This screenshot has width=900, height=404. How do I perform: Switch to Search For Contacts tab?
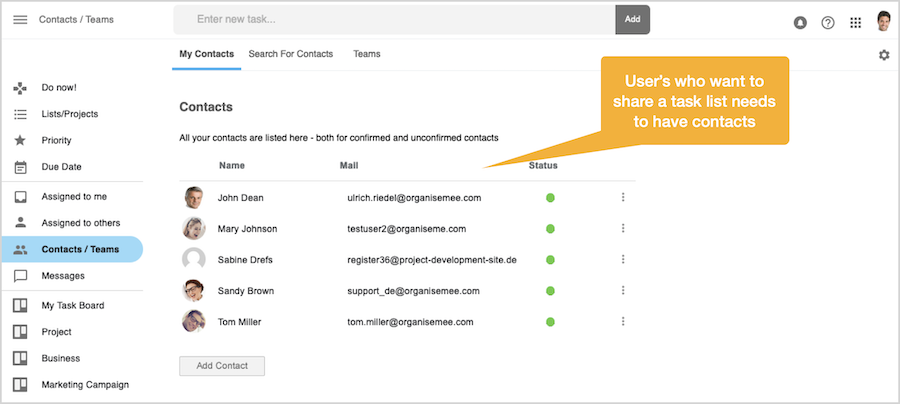[291, 54]
